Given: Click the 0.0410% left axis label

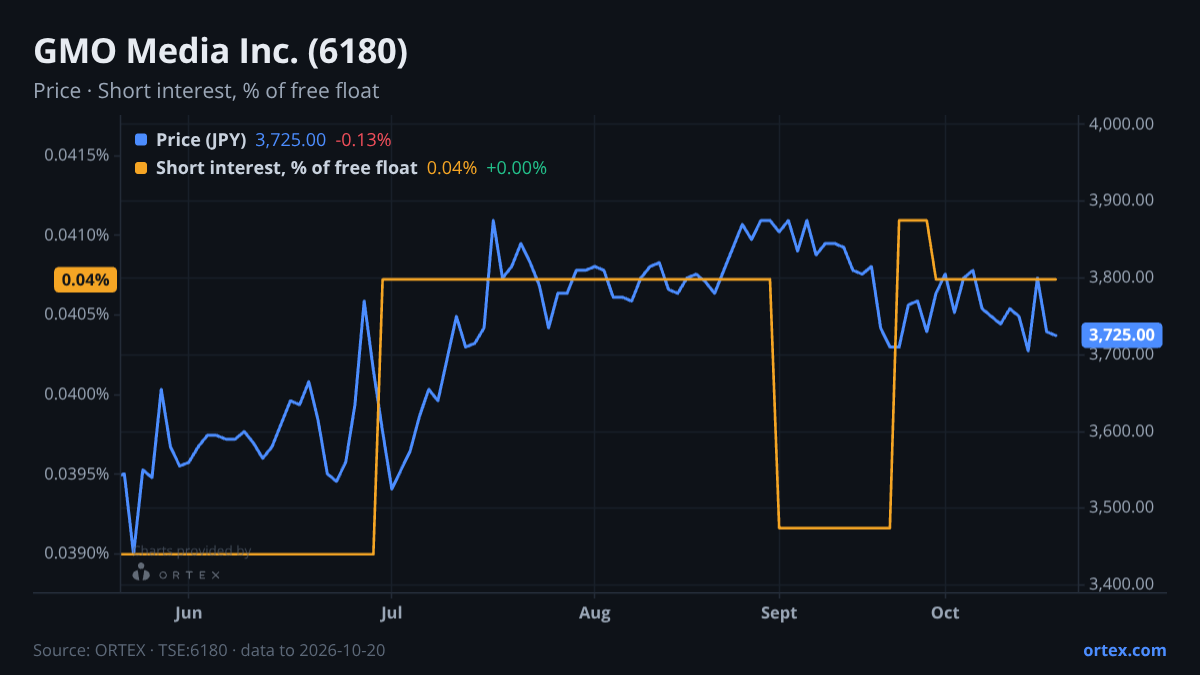Looking at the screenshot, I should (x=77, y=236).
